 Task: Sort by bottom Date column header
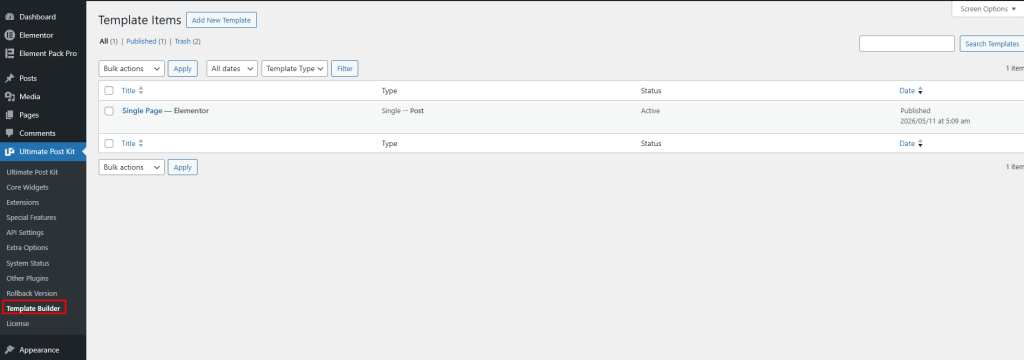tap(907, 143)
